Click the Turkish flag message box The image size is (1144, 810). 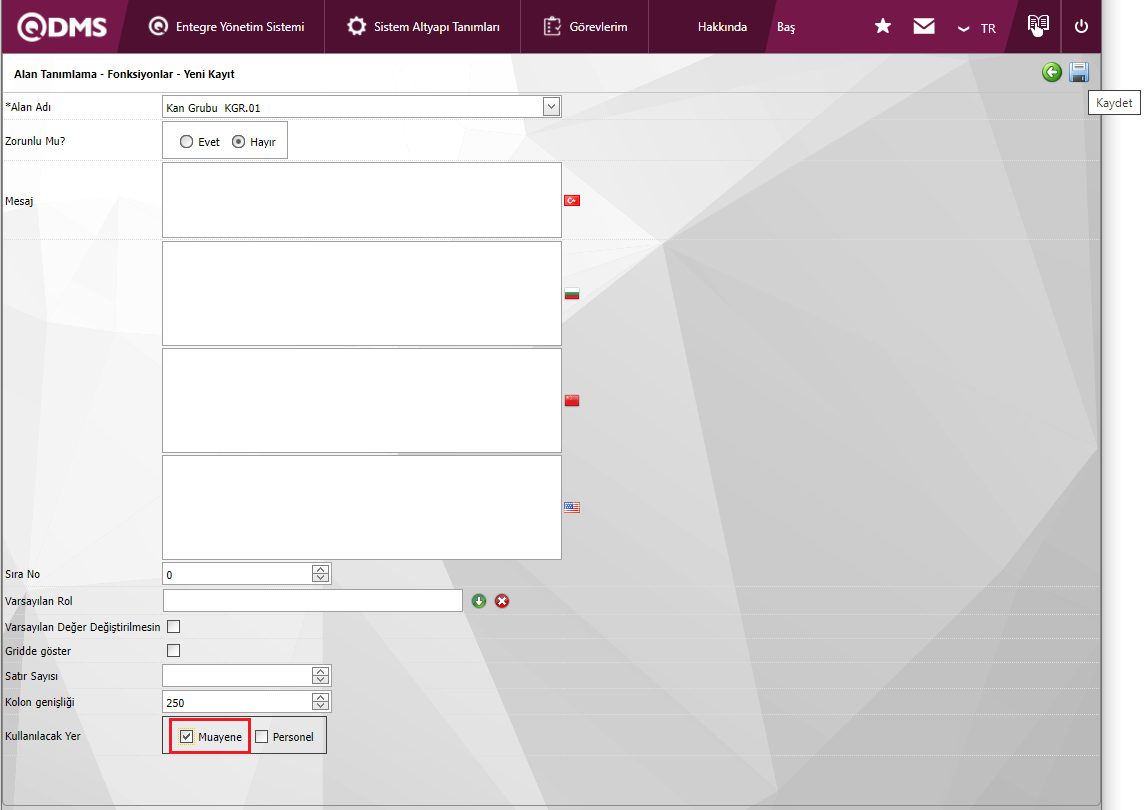click(x=362, y=200)
